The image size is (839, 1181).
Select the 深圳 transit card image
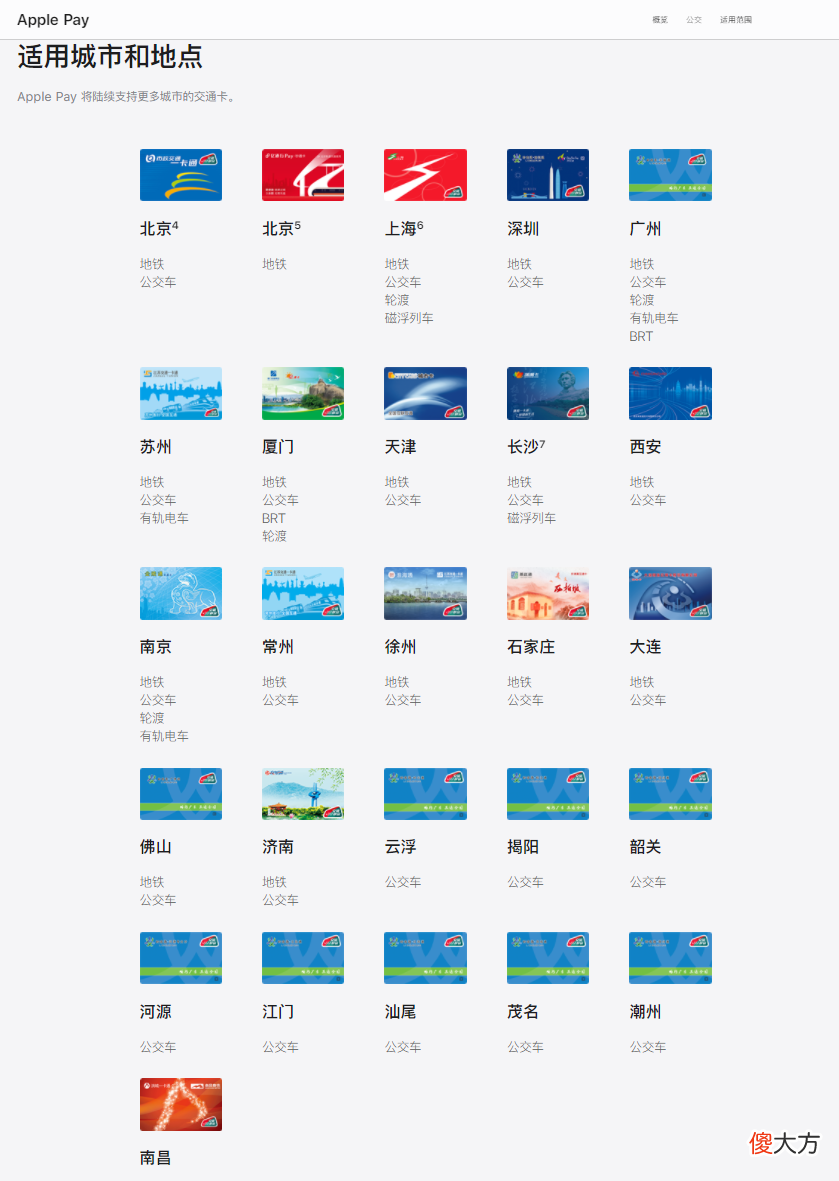(548, 175)
